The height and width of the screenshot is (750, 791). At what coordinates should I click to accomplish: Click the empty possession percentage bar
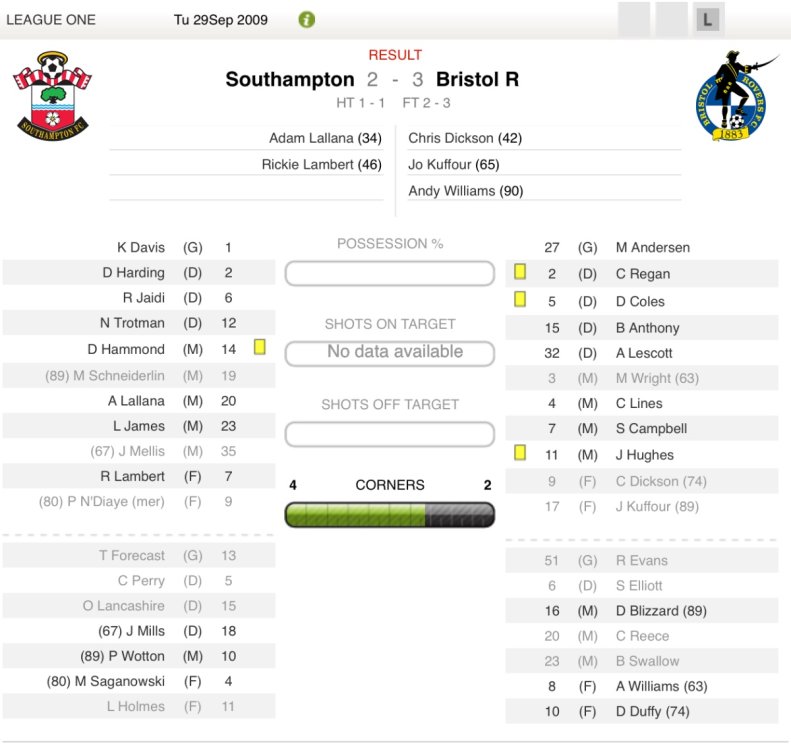tap(390, 273)
